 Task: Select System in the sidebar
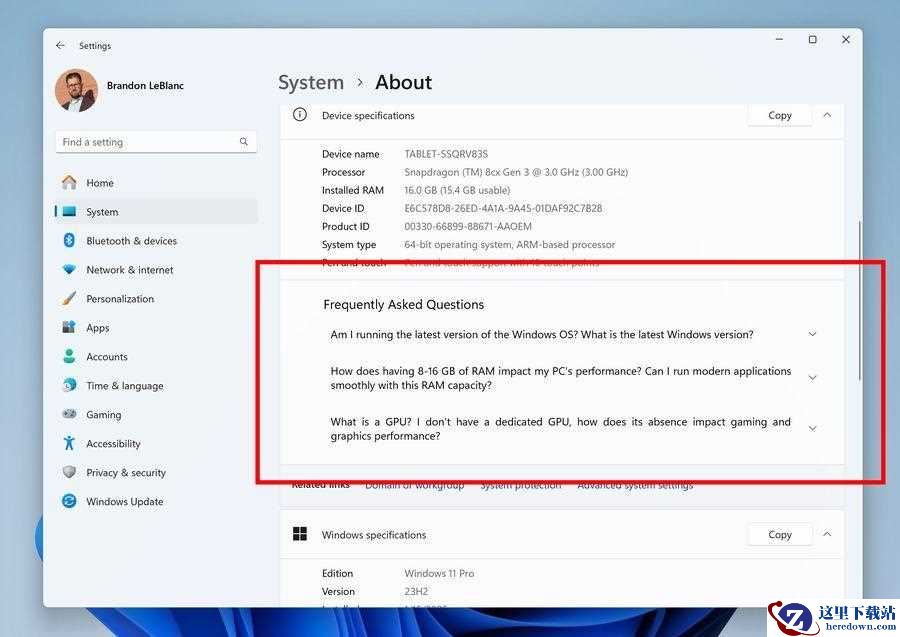pyautogui.click(x=156, y=212)
